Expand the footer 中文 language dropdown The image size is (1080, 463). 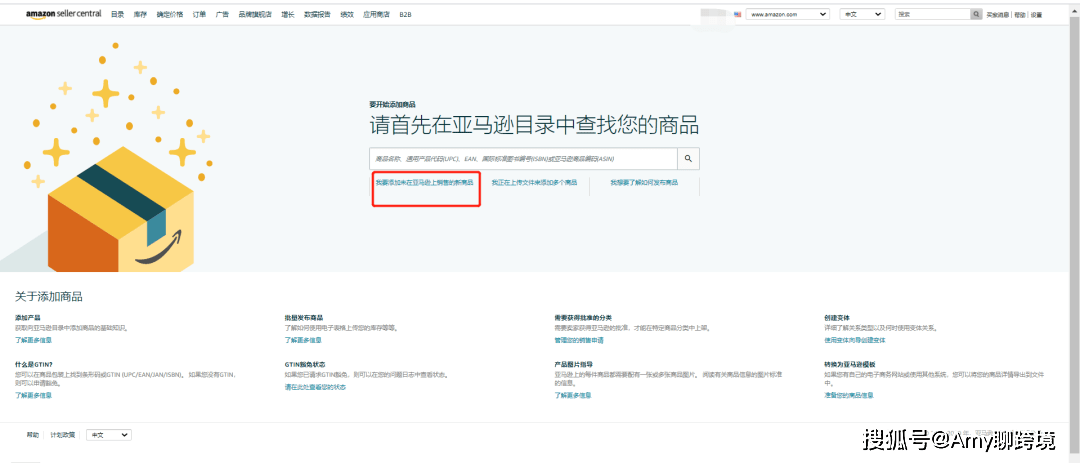tap(109, 435)
